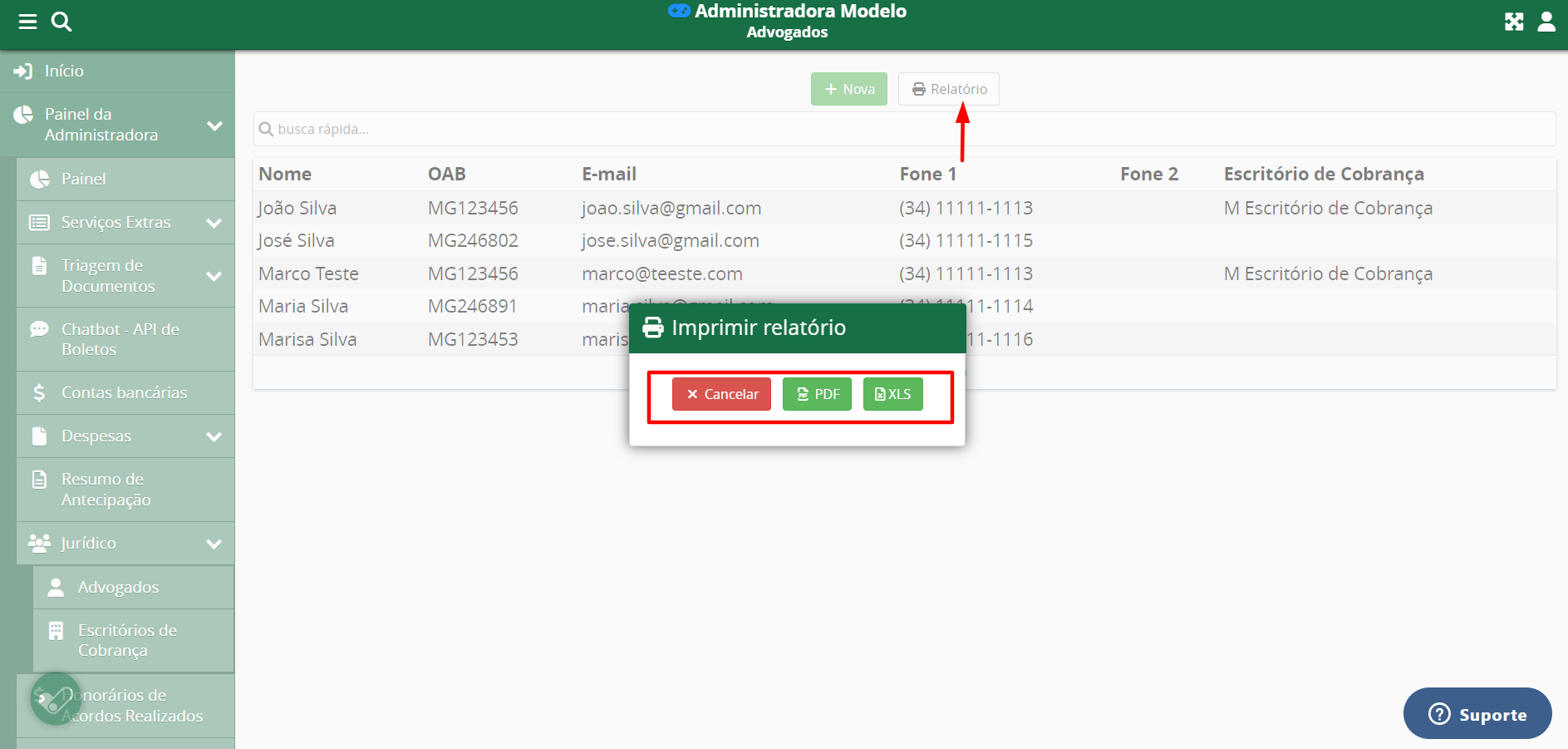This screenshot has width=1568, height=749.
Task: Cancel the print report dialog
Action: pyautogui.click(x=721, y=394)
